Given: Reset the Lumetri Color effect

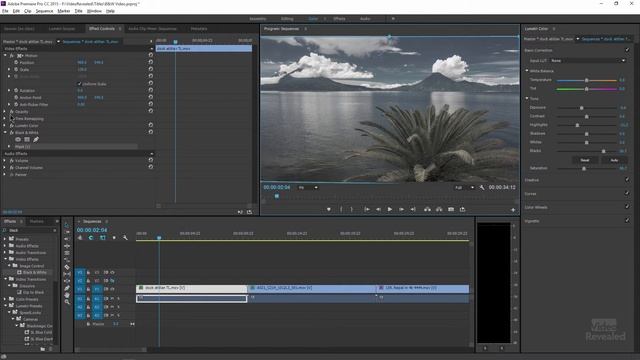Looking at the screenshot, I should pyautogui.click(x=151, y=125).
